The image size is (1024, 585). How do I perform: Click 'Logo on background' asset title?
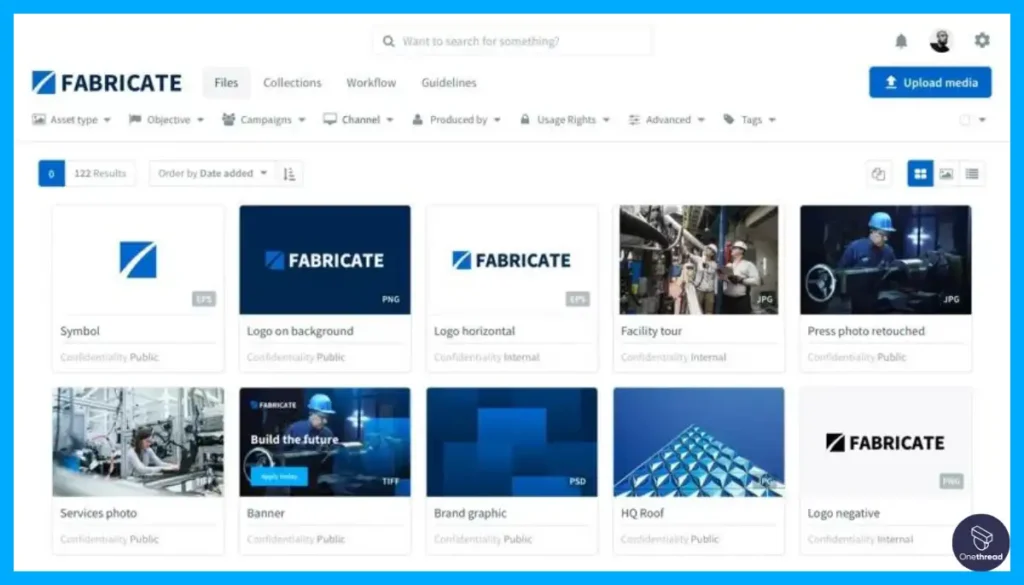point(300,331)
